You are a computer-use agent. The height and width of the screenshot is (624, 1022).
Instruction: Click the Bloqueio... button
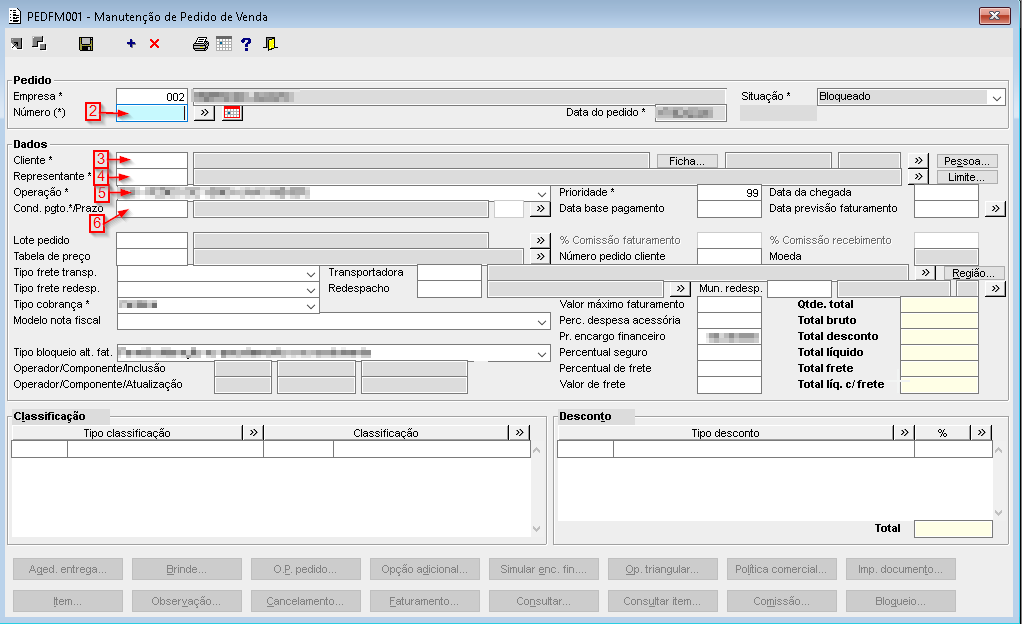click(x=901, y=601)
